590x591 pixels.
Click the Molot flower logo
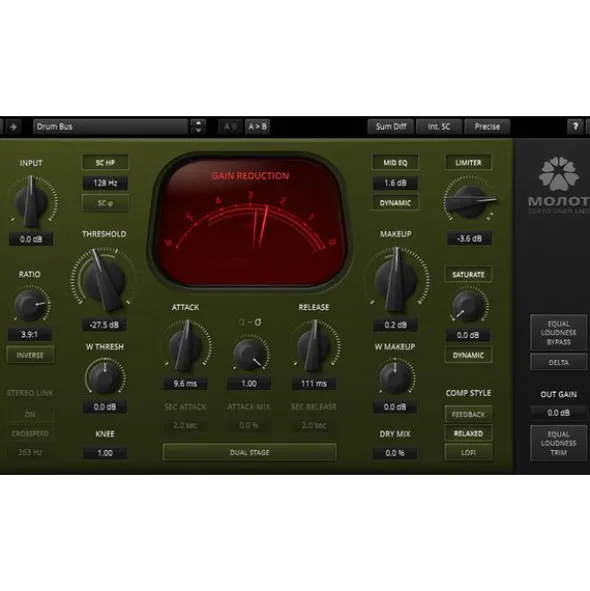coord(558,173)
